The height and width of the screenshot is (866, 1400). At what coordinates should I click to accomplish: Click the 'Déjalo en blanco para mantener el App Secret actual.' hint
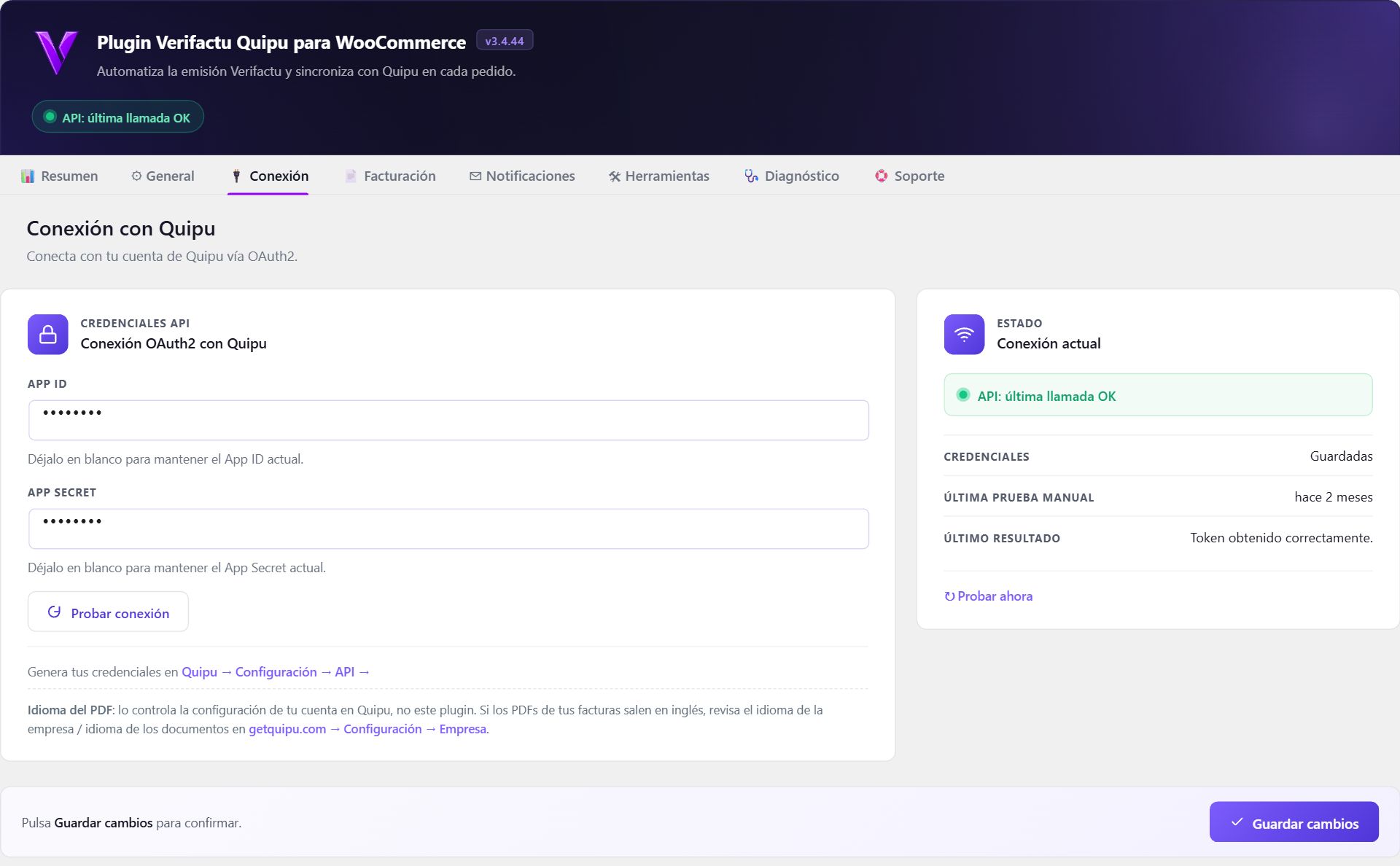176,567
